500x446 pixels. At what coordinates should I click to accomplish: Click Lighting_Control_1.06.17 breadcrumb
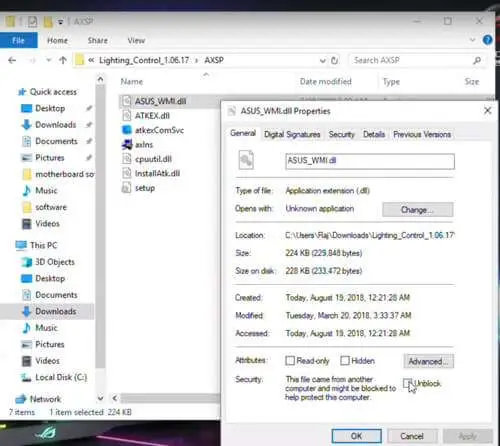click(144, 60)
